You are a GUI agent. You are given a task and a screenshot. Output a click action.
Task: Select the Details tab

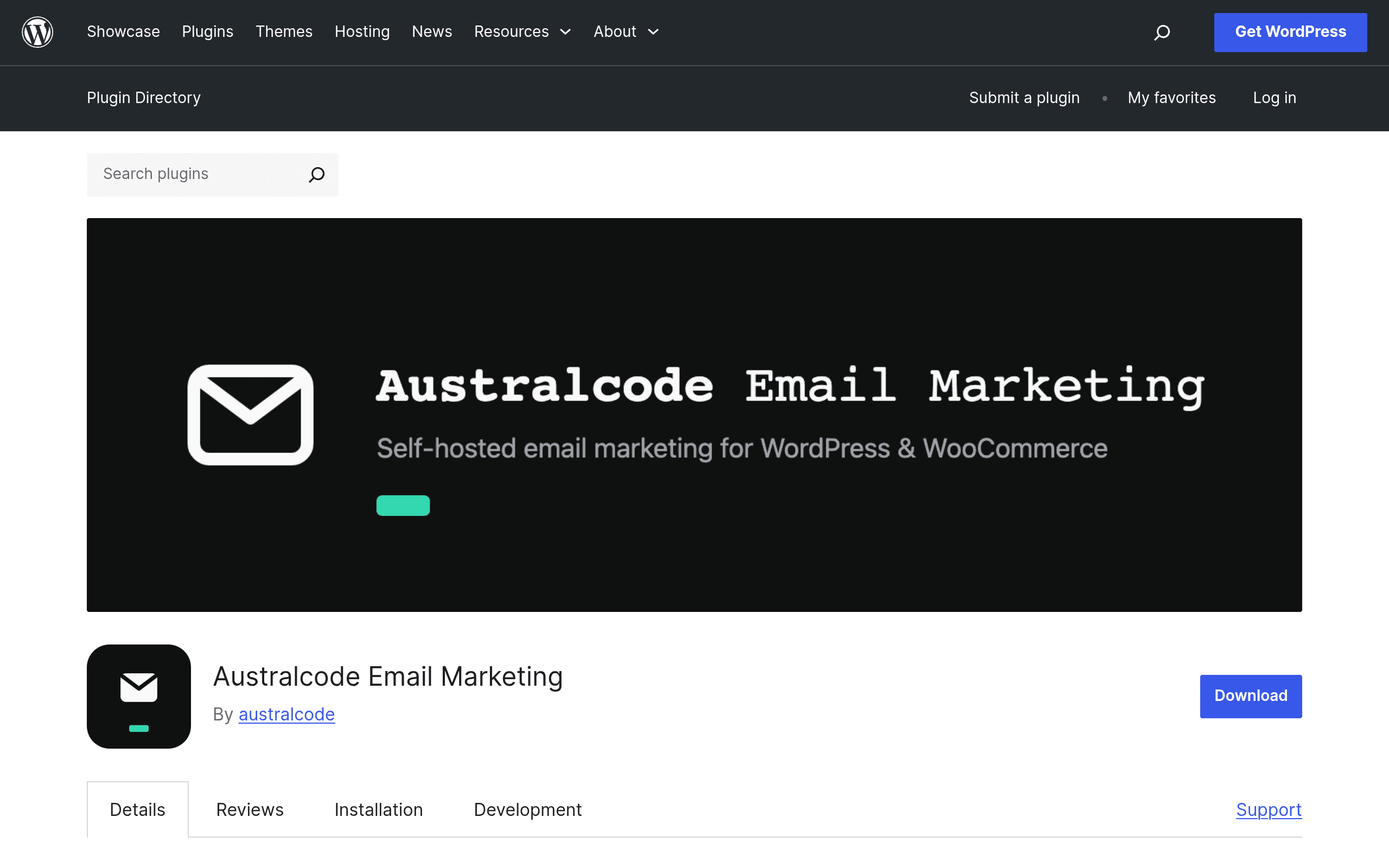pos(137,809)
